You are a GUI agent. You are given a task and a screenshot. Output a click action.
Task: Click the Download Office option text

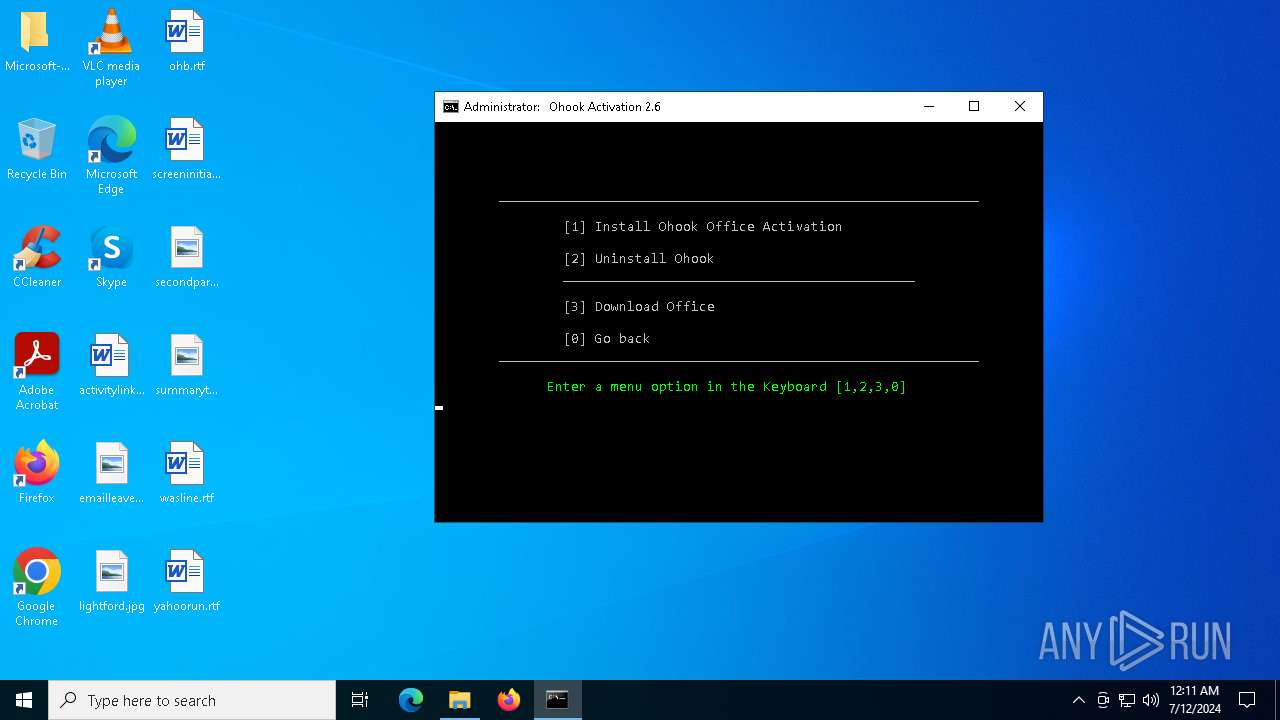639,307
